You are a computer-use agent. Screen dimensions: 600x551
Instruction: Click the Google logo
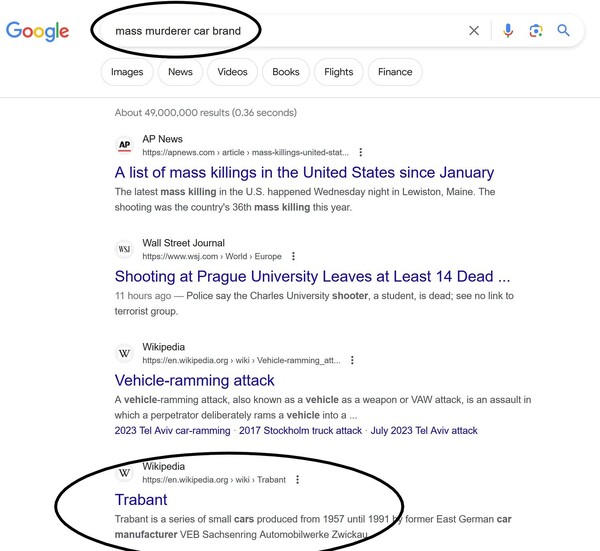[x=37, y=31]
